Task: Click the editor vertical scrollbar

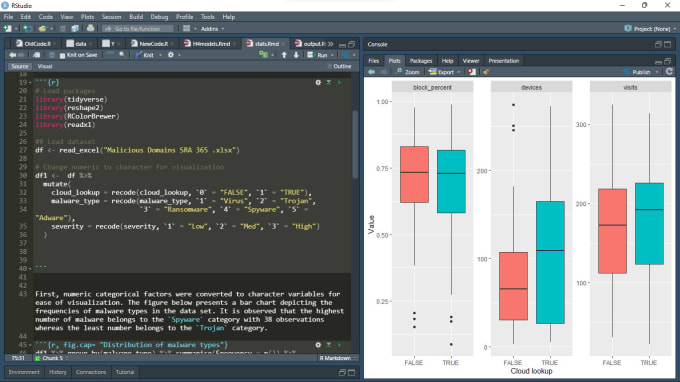Action: click(x=355, y=144)
